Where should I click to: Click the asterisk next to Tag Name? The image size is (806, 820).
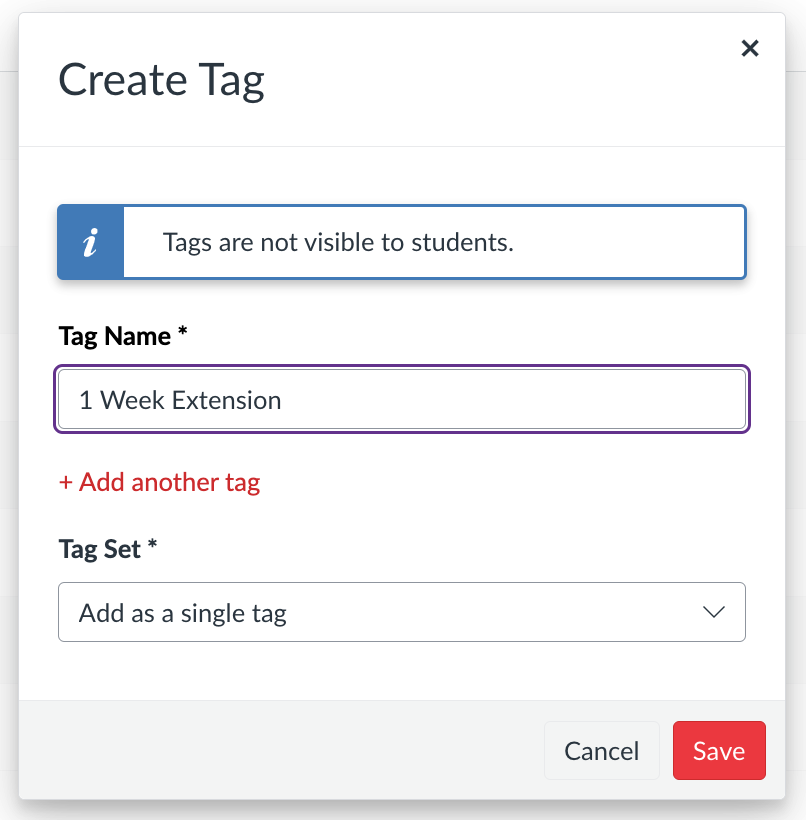[183, 334]
